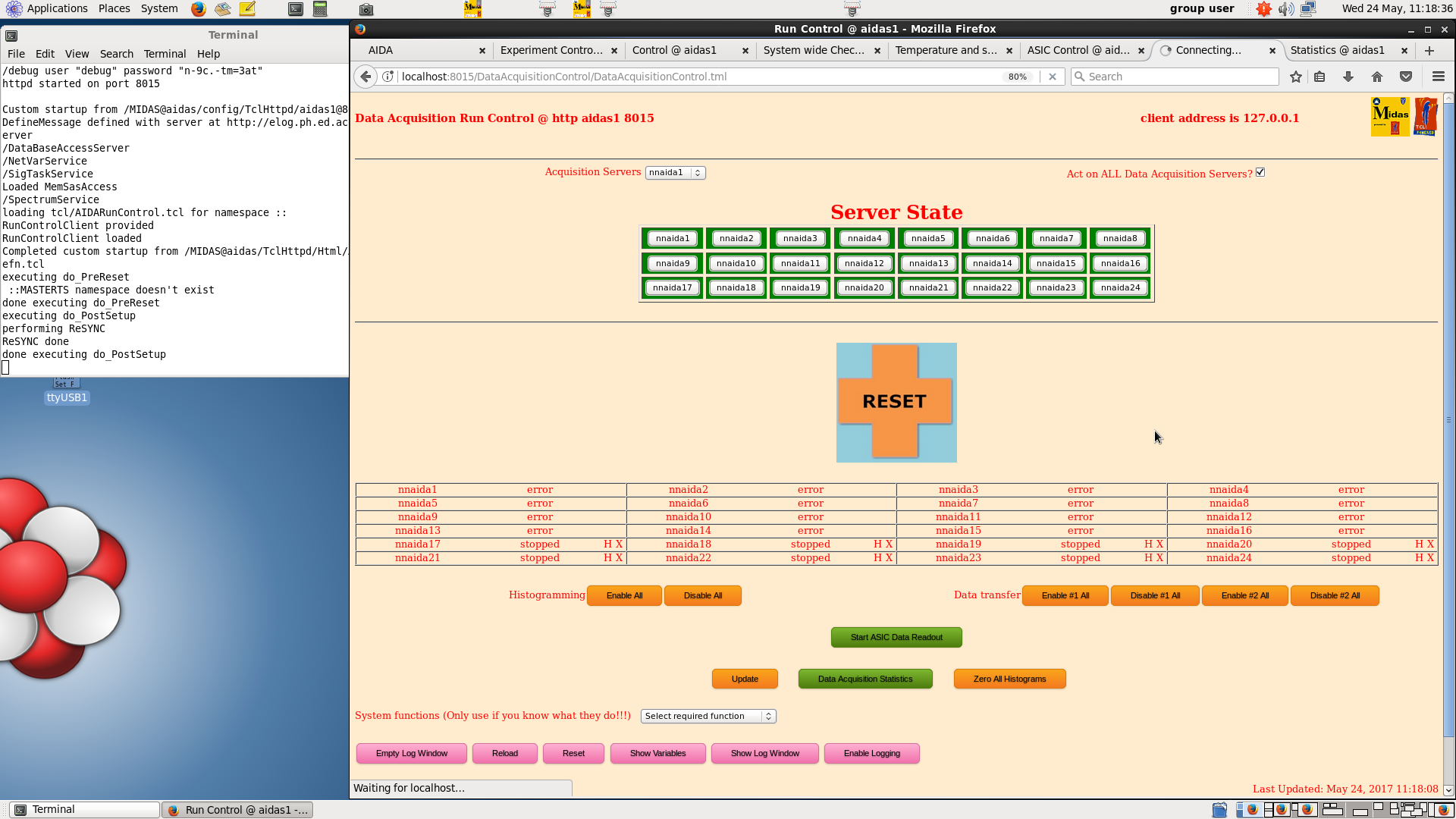This screenshot has width=1456, height=819.
Task: Open Acquisition Servers nnaida1 dropdown
Action: click(x=675, y=173)
